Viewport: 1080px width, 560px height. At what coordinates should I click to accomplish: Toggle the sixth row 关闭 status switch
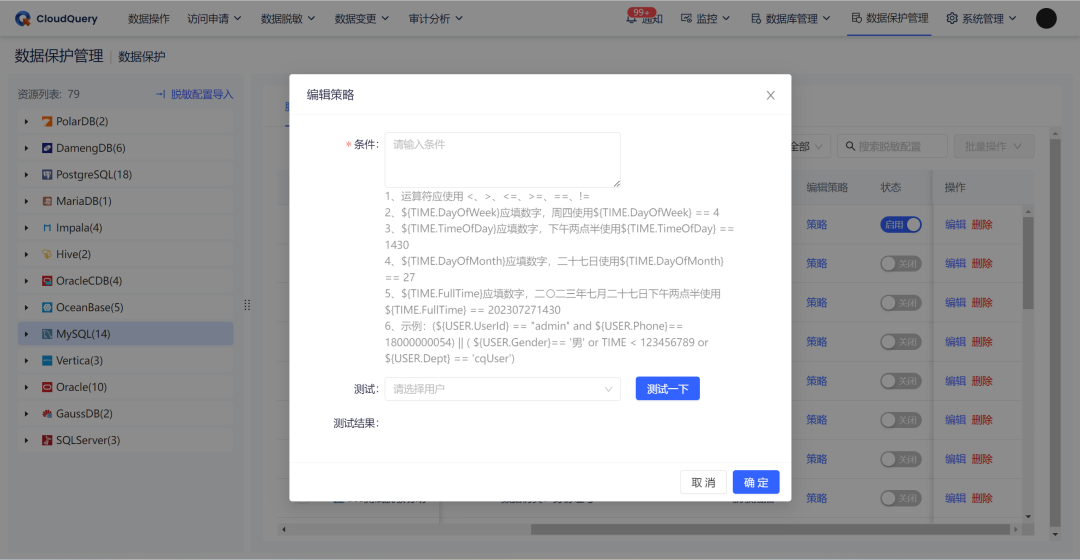(901, 420)
